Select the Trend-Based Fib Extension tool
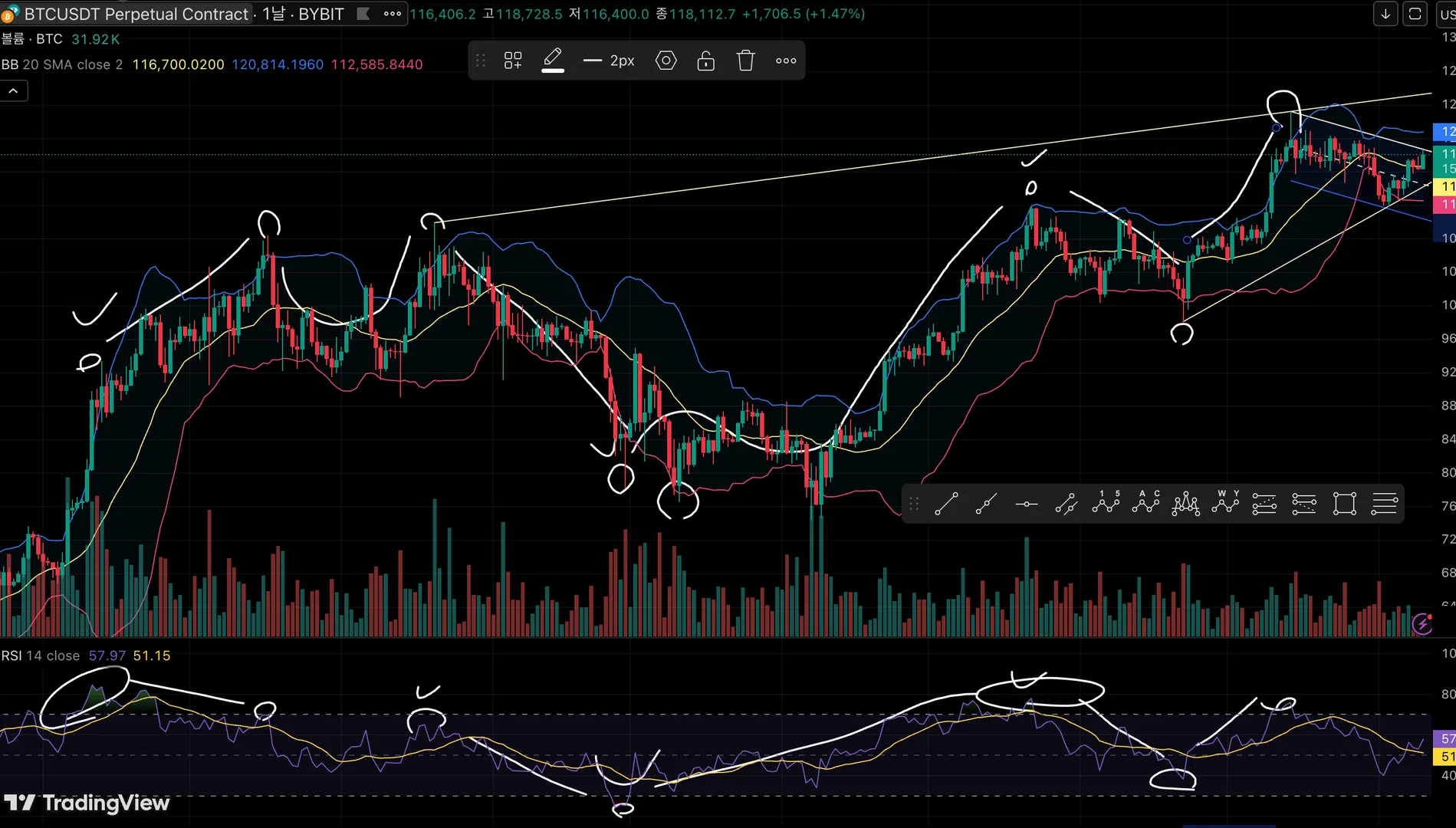Image resolution: width=1456 pixels, height=828 pixels. pyautogui.click(x=1304, y=504)
